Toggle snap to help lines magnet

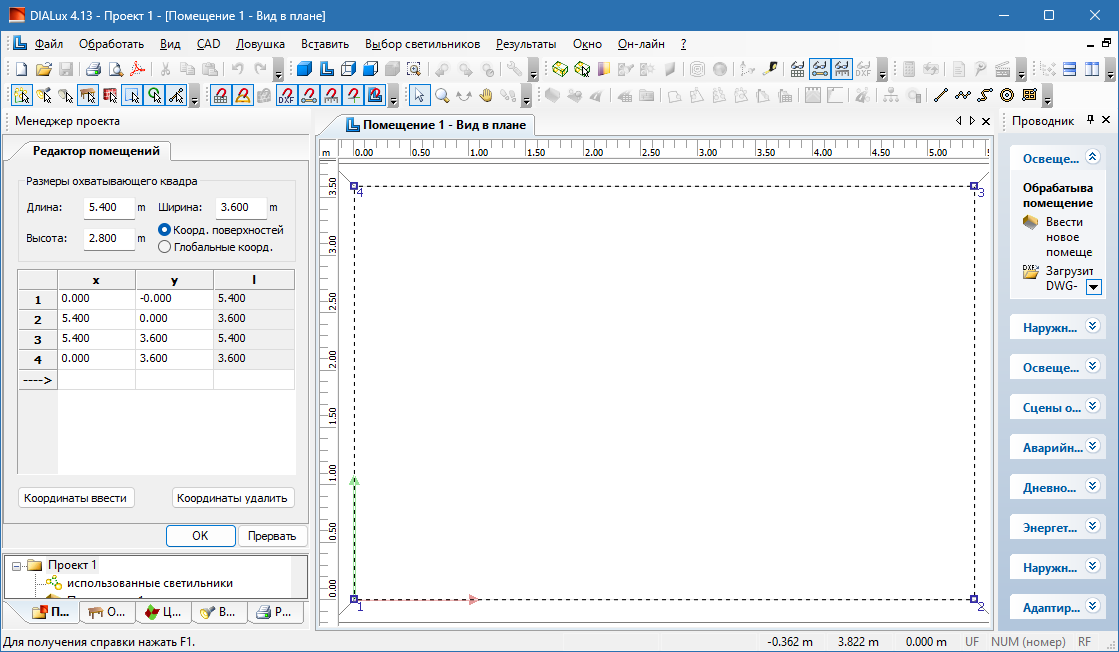pyautogui.click(x=309, y=95)
